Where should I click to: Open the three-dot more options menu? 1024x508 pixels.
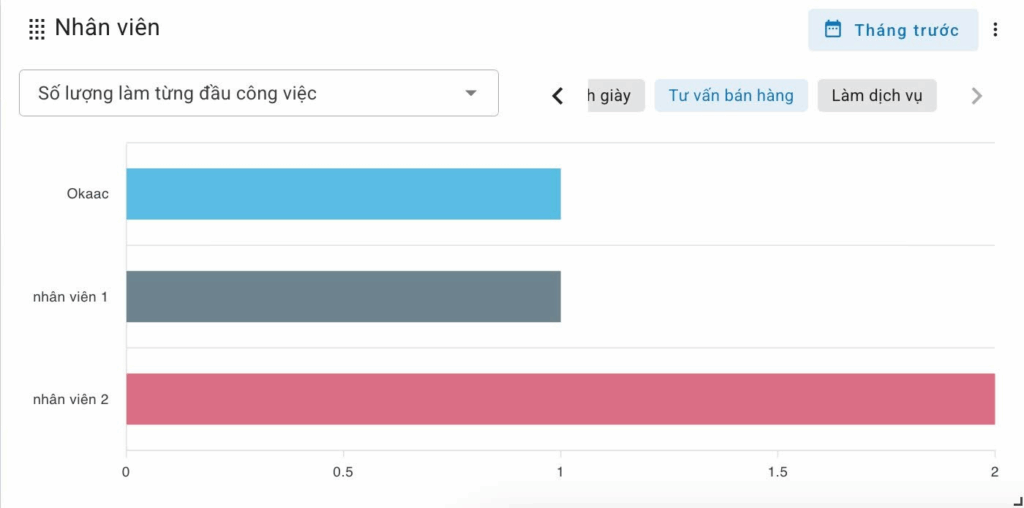995,30
